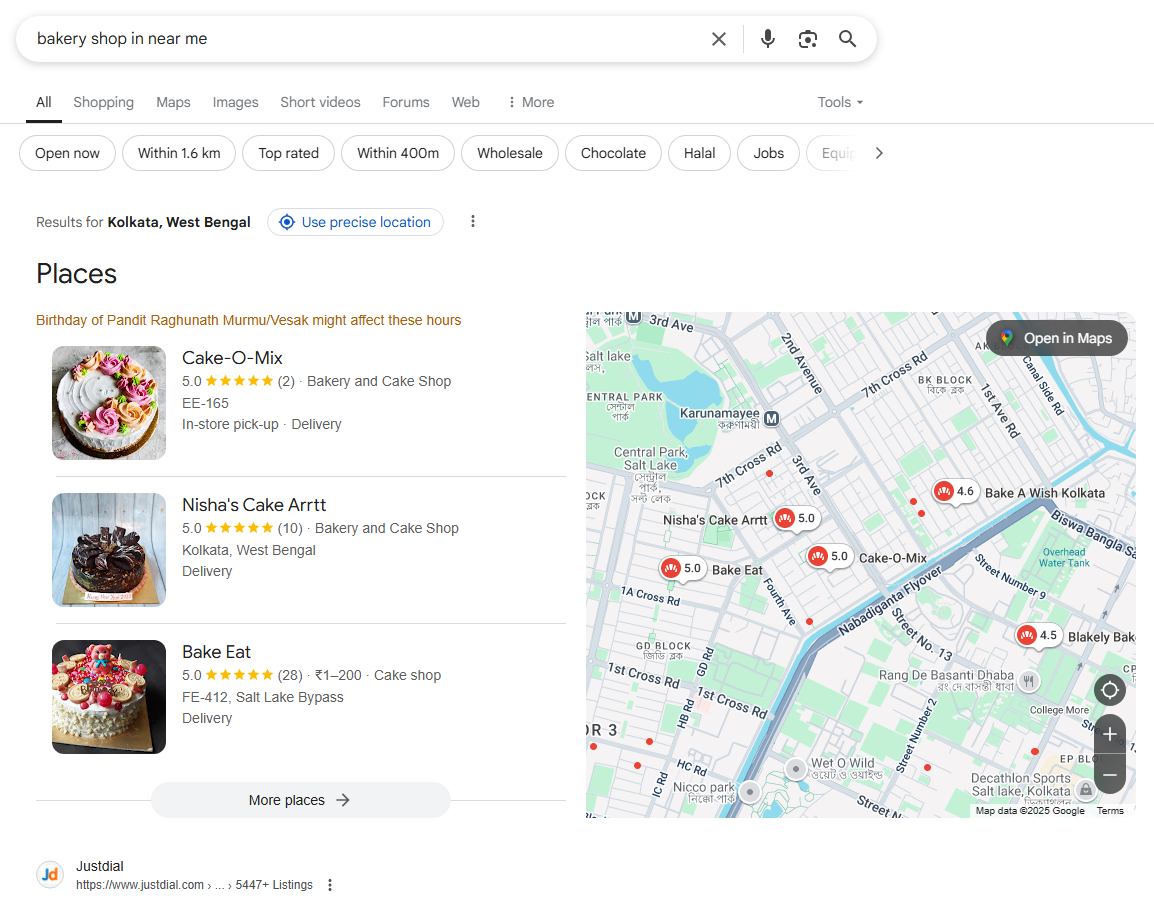
Task: Open location options three-dot menu
Action: (x=472, y=222)
